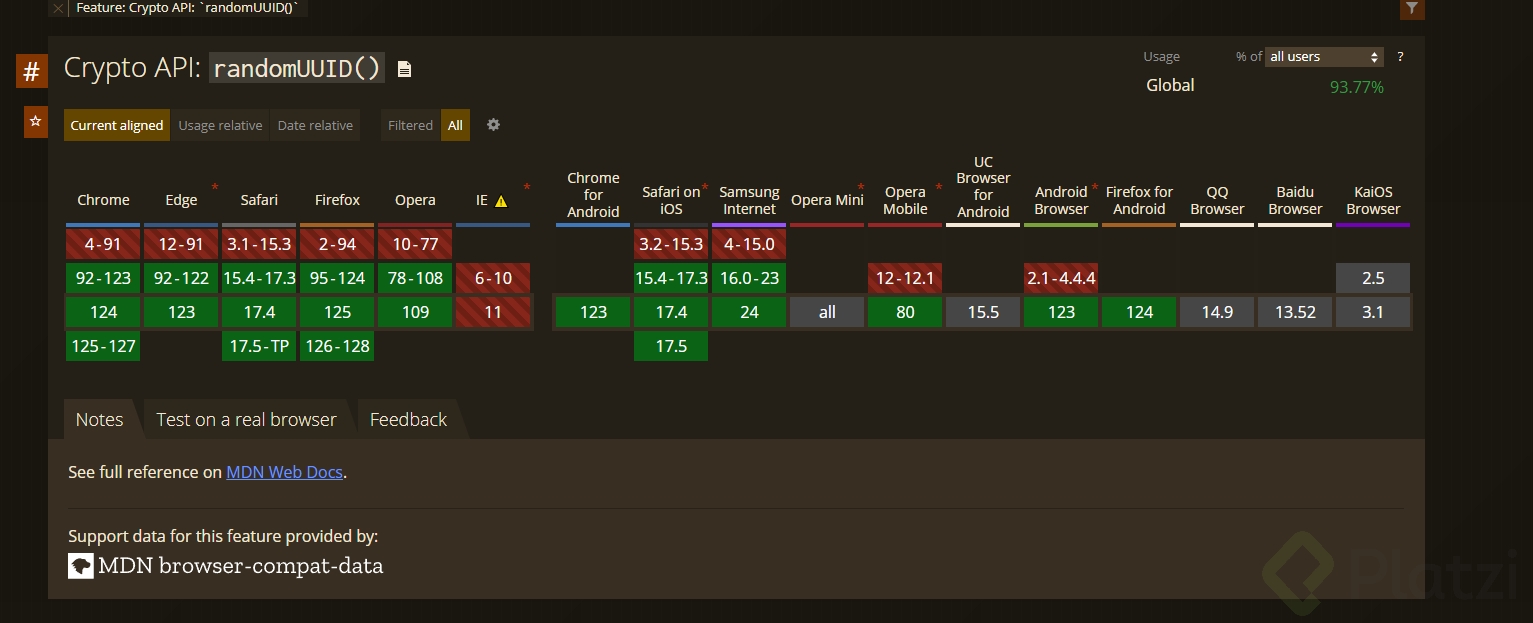Viewport: 1533px width, 623px height.
Task: Open the Notes tab
Action: 100,420
